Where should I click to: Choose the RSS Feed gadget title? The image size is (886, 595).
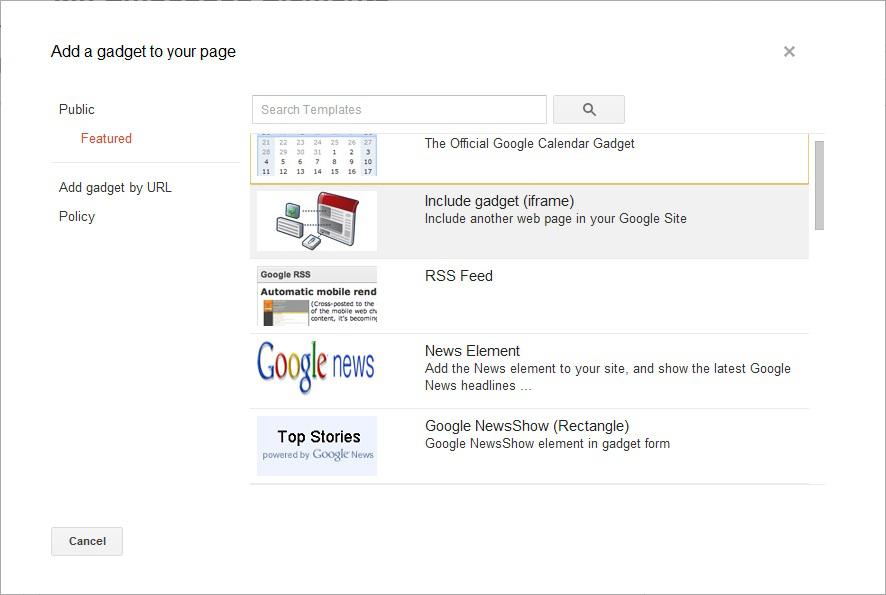[459, 276]
